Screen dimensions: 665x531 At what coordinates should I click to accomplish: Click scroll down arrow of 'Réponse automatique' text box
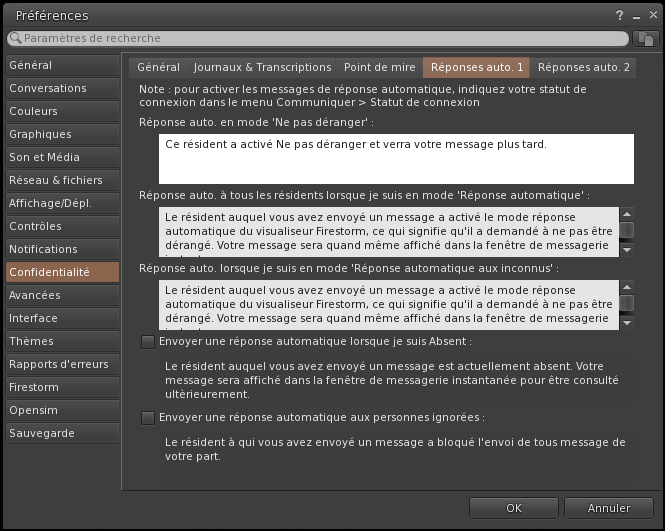tap(627, 249)
